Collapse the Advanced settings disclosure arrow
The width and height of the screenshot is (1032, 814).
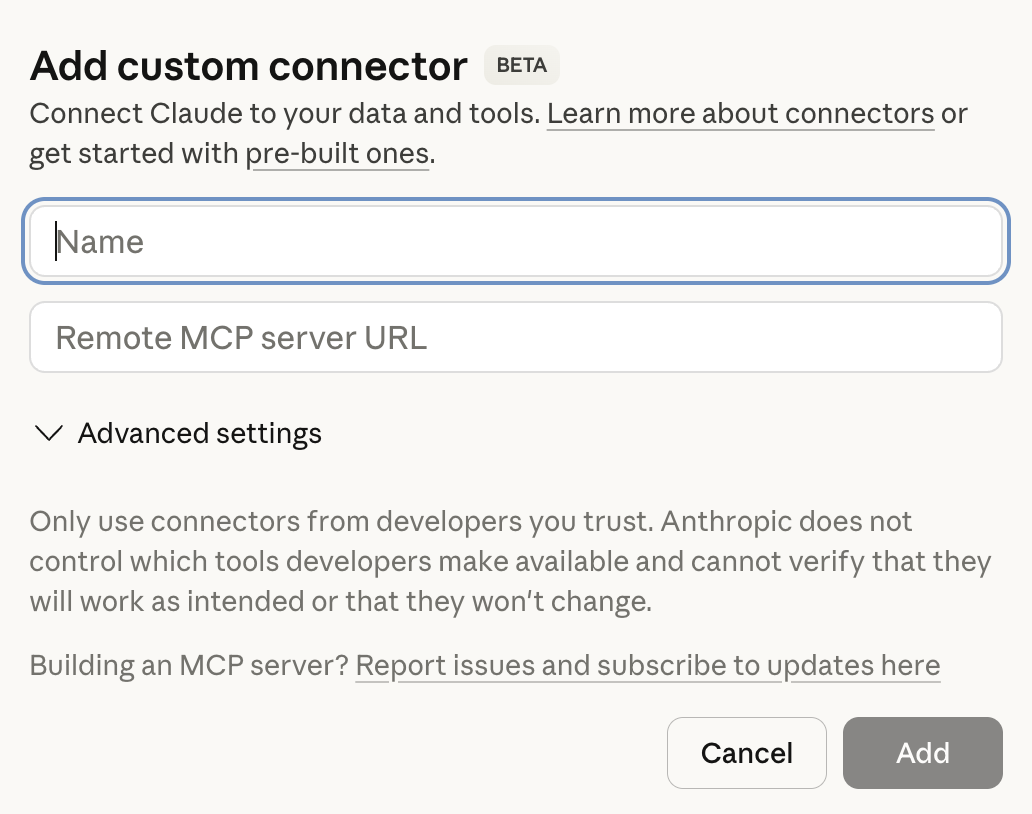pyautogui.click(x=48, y=434)
